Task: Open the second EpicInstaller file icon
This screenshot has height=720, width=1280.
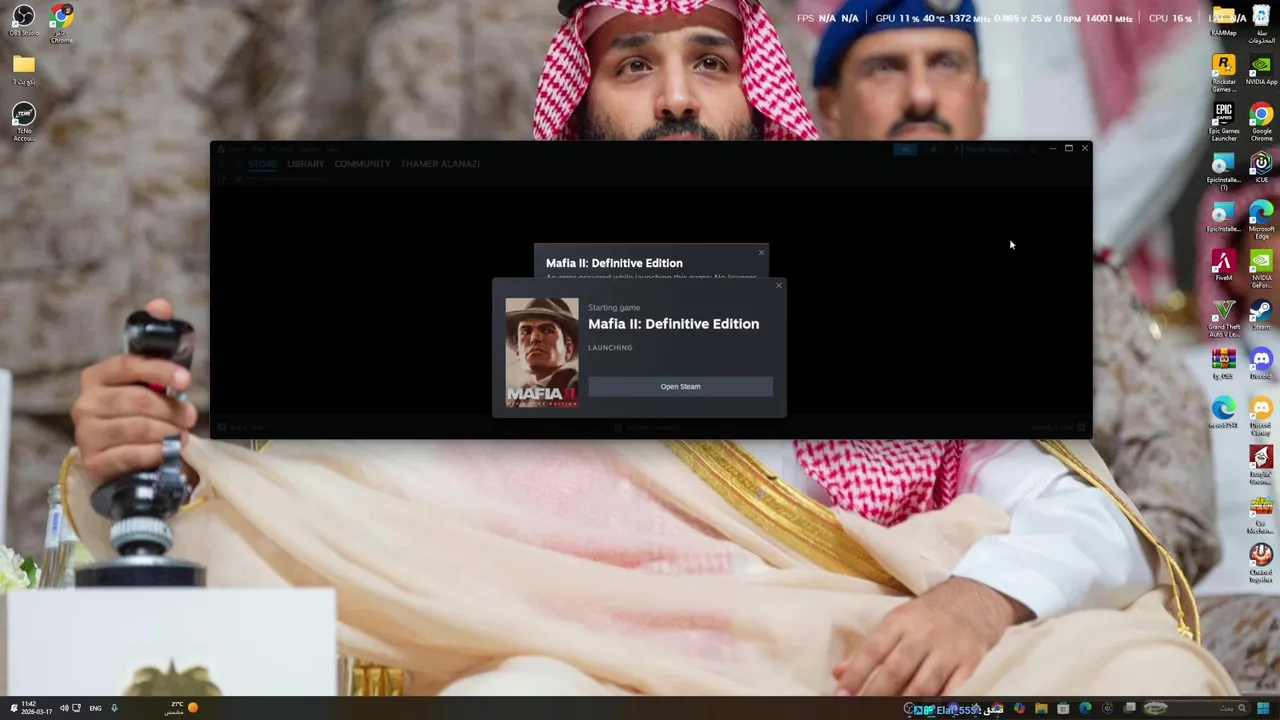Action: coord(1224,217)
